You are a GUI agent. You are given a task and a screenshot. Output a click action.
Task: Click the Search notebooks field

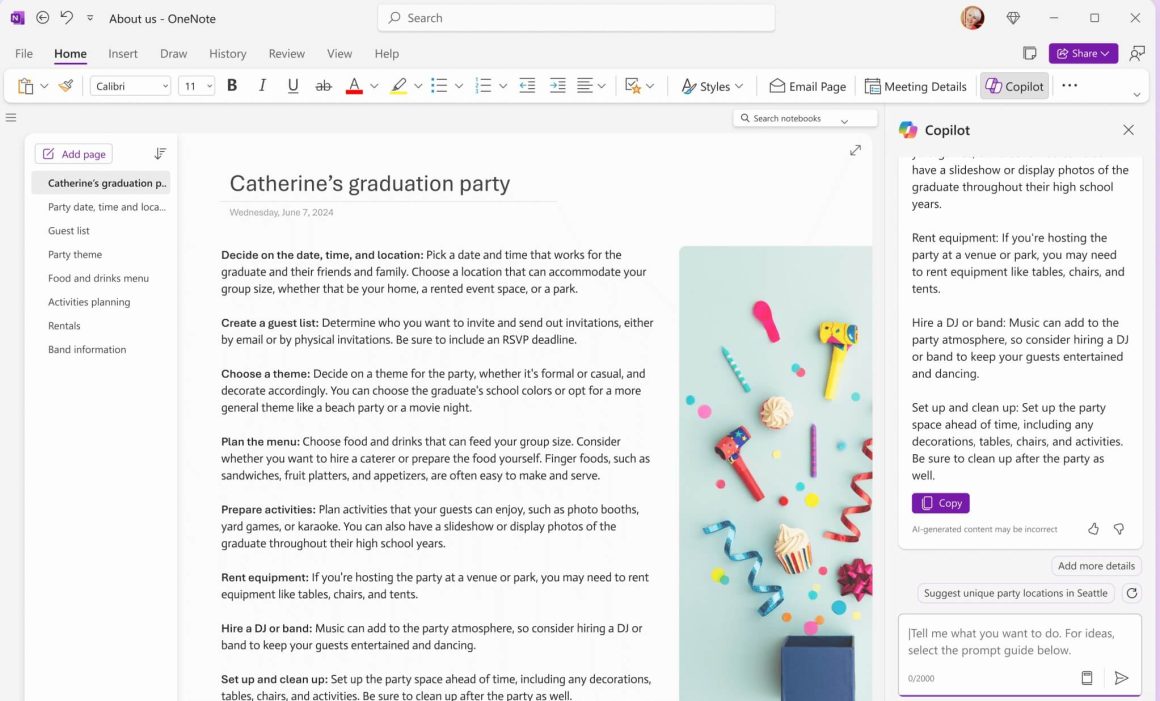[x=805, y=118]
